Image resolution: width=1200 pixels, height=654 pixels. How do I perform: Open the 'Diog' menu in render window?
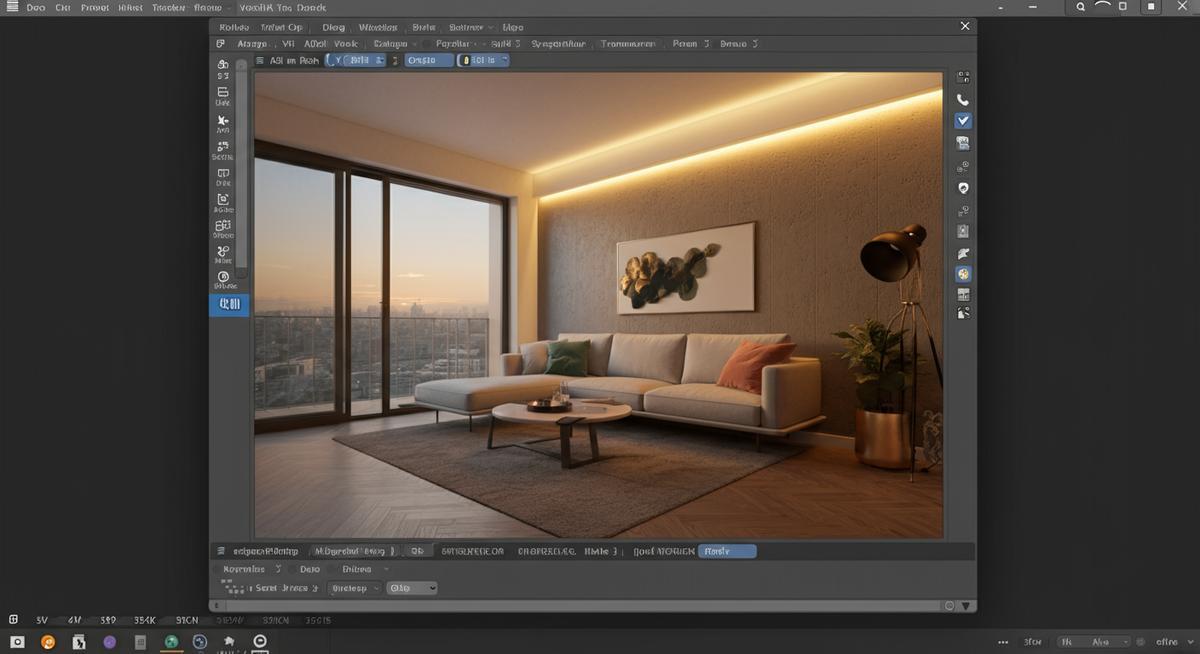[333, 28]
